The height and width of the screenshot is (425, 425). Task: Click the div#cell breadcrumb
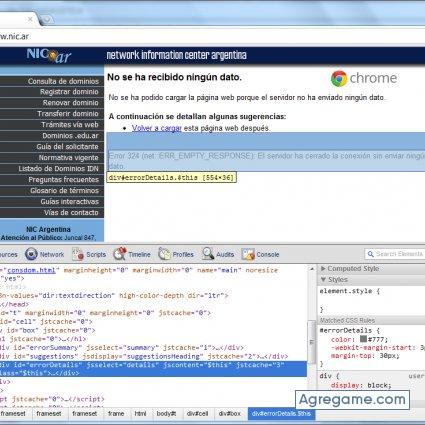coord(197,414)
